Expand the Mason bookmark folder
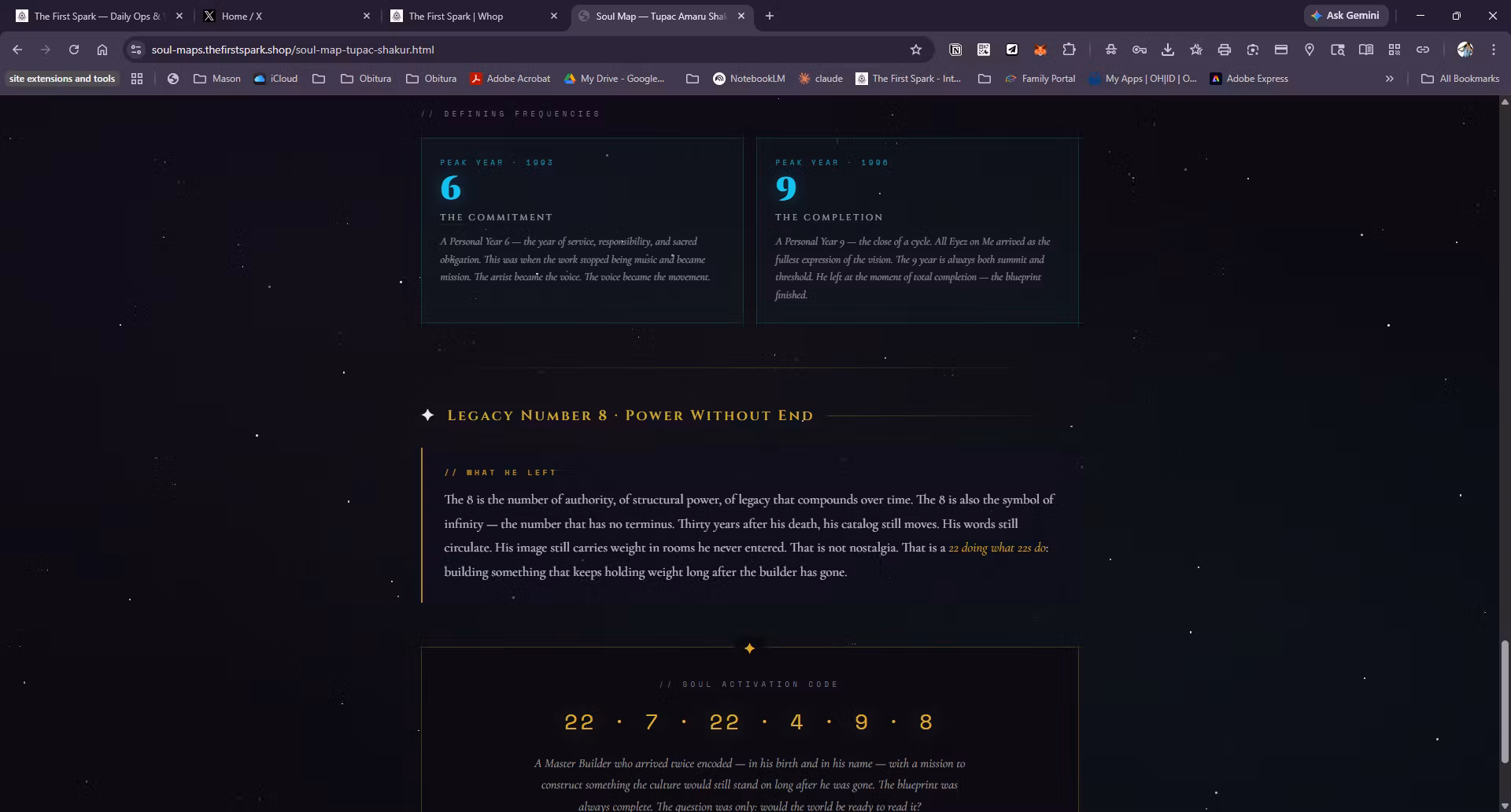 click(x=217, y=79)
